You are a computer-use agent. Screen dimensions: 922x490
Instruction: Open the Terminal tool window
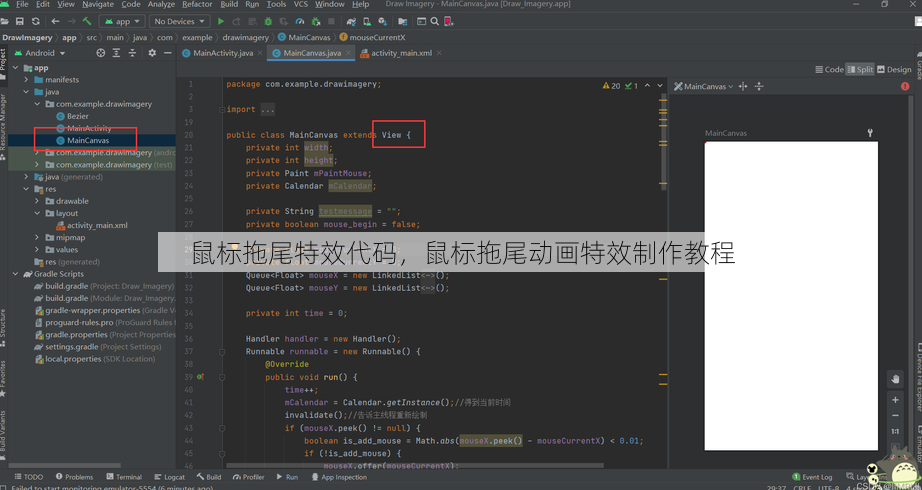tap(124, 477)
